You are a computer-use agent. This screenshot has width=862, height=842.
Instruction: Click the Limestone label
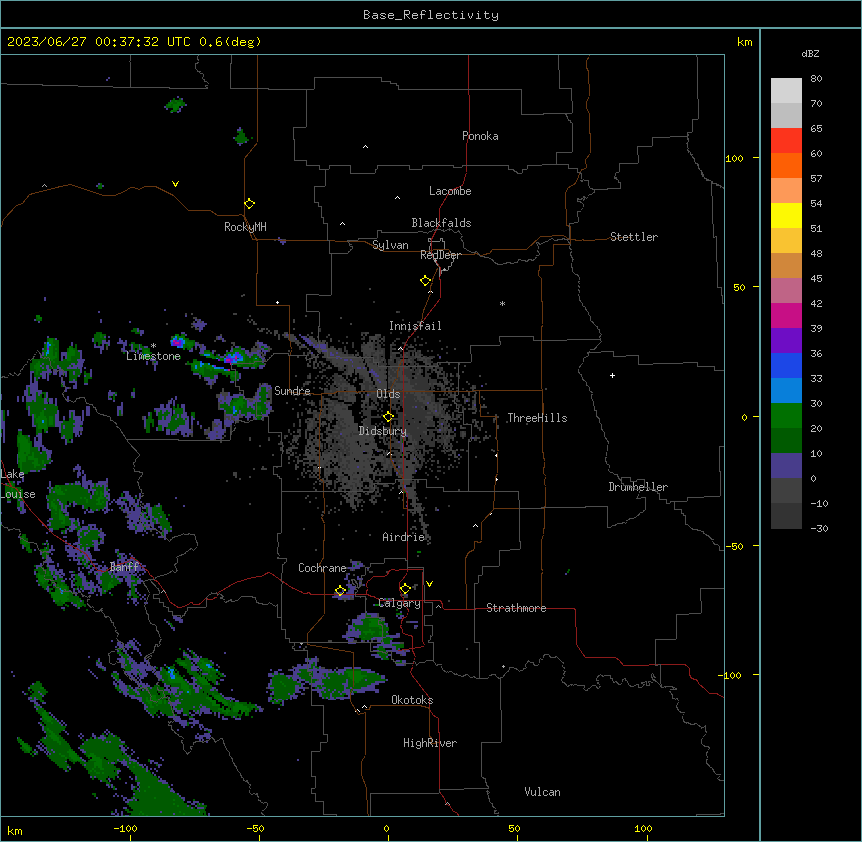coord(153,356)
